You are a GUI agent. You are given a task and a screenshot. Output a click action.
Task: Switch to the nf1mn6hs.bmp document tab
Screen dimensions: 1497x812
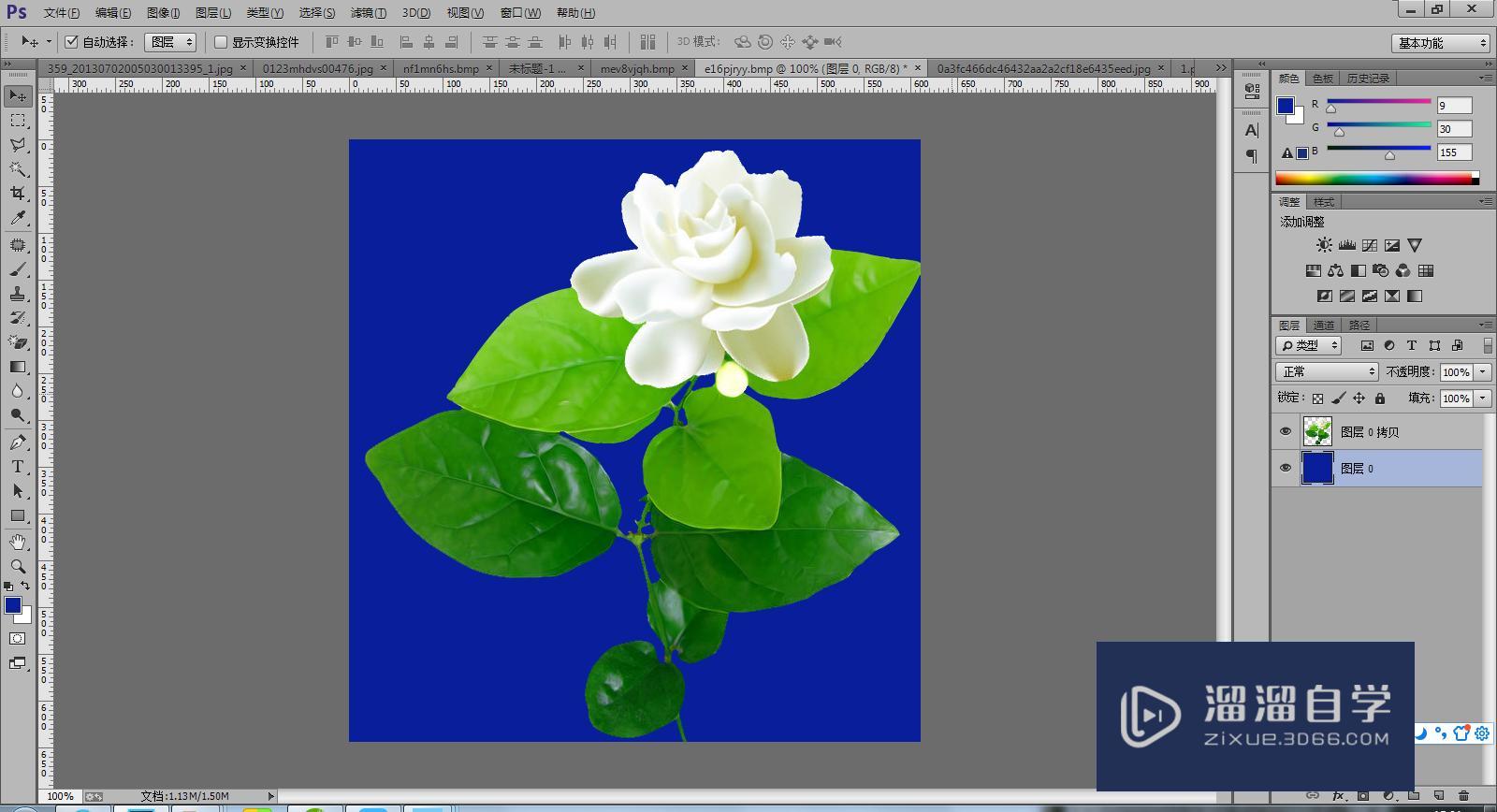pyautogui.click(x=441, y=68)
